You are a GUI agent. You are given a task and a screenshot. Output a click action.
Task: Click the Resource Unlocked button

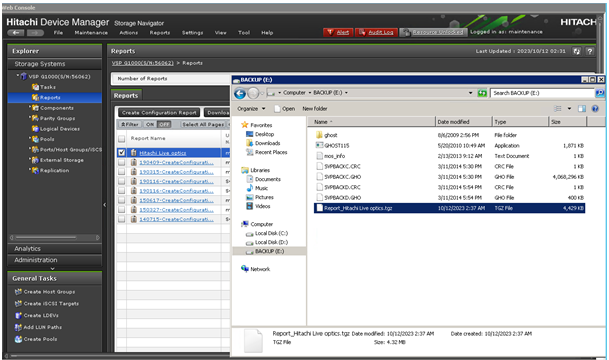click(433, 32)
